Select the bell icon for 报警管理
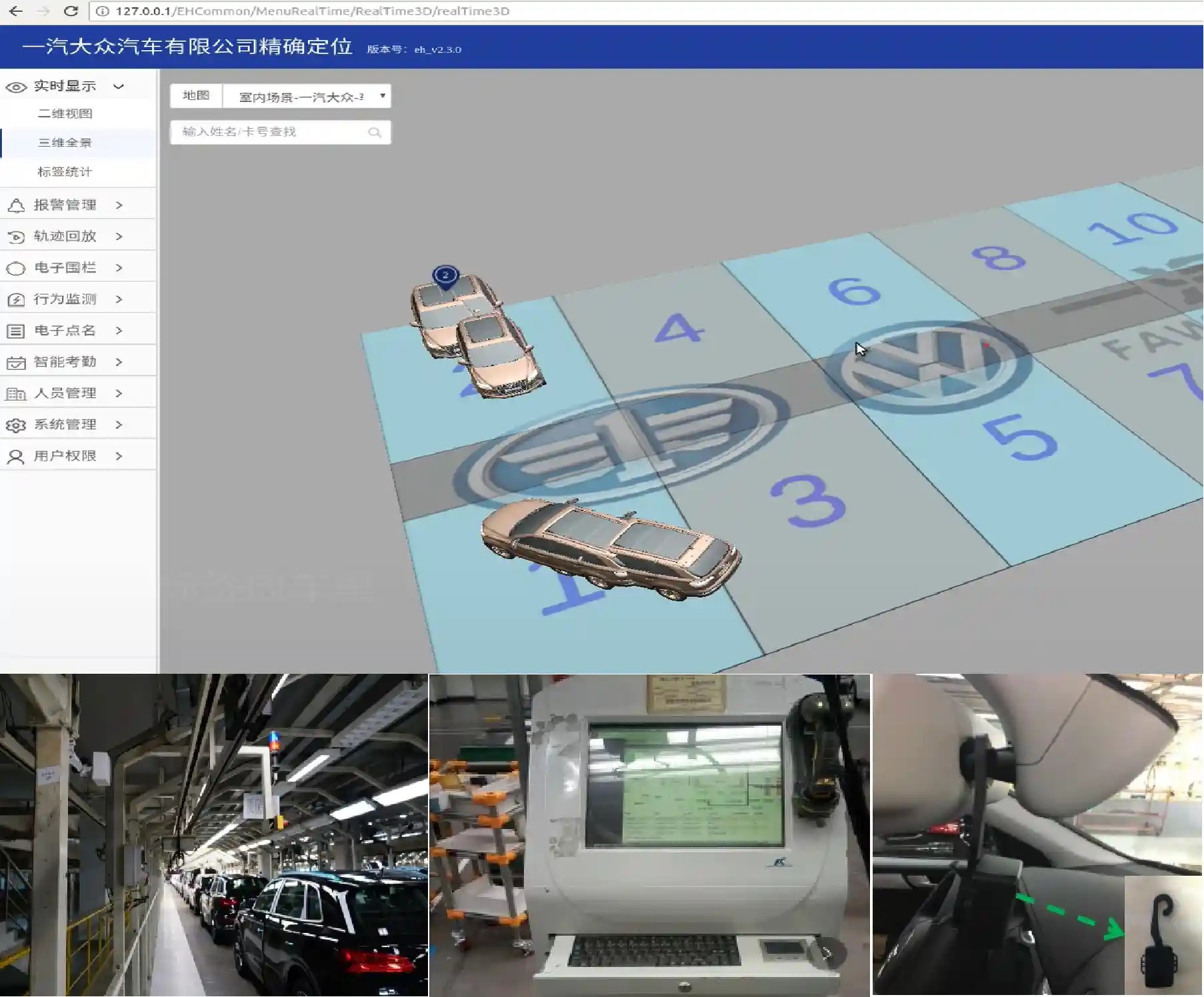 [x=16, y=204]
